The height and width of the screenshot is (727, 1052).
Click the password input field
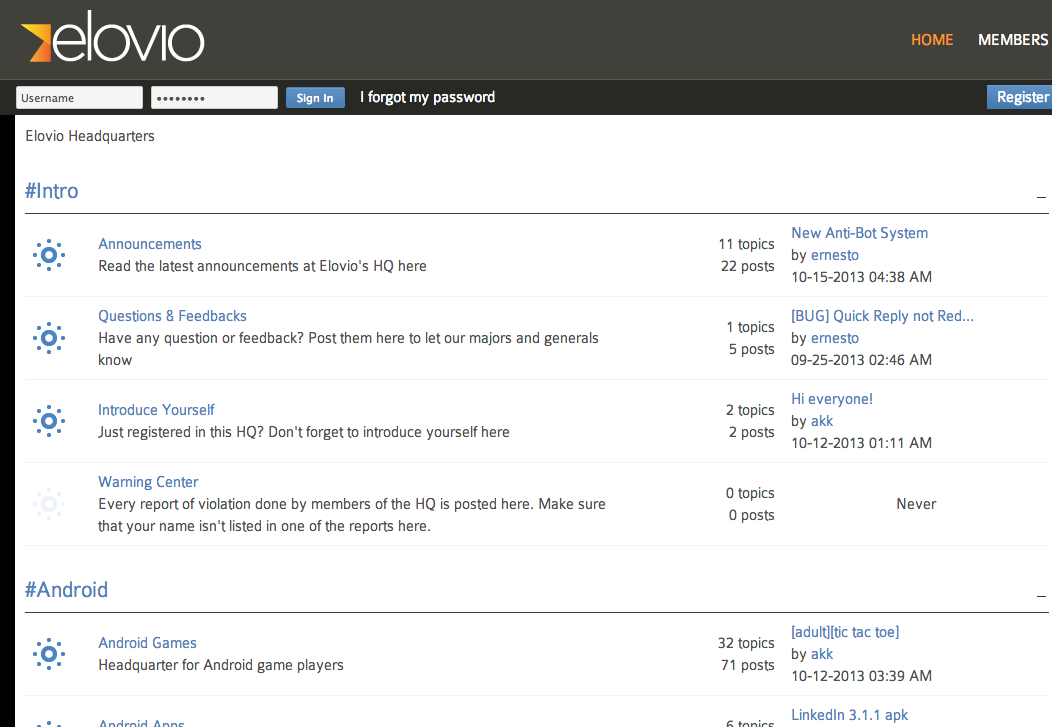214,98
